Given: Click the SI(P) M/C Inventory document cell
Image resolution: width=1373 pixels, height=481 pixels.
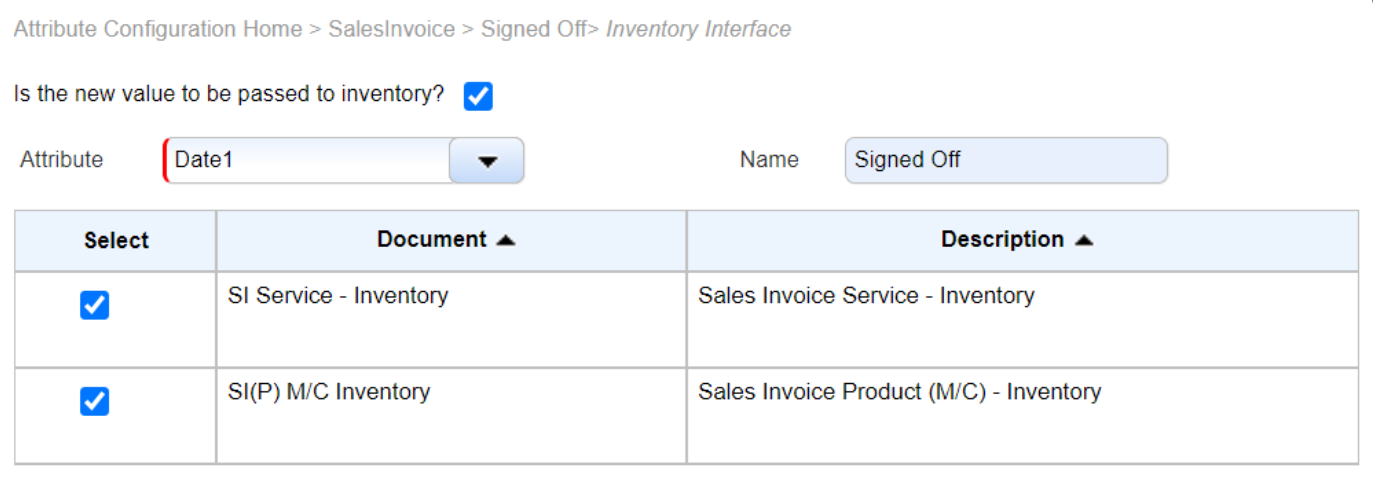Looking at the screenshot, I should coord(329,392).
